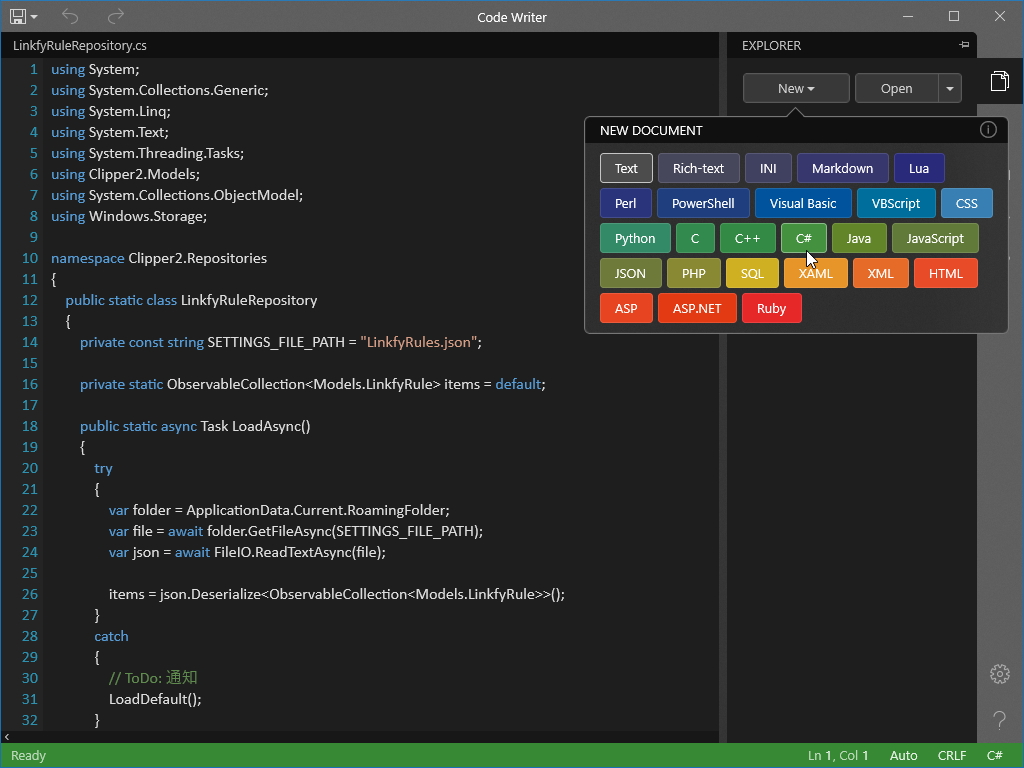This screenshot has width=1024, height=768.
Task: Click the Ready status text
Action: pos(29,756)
